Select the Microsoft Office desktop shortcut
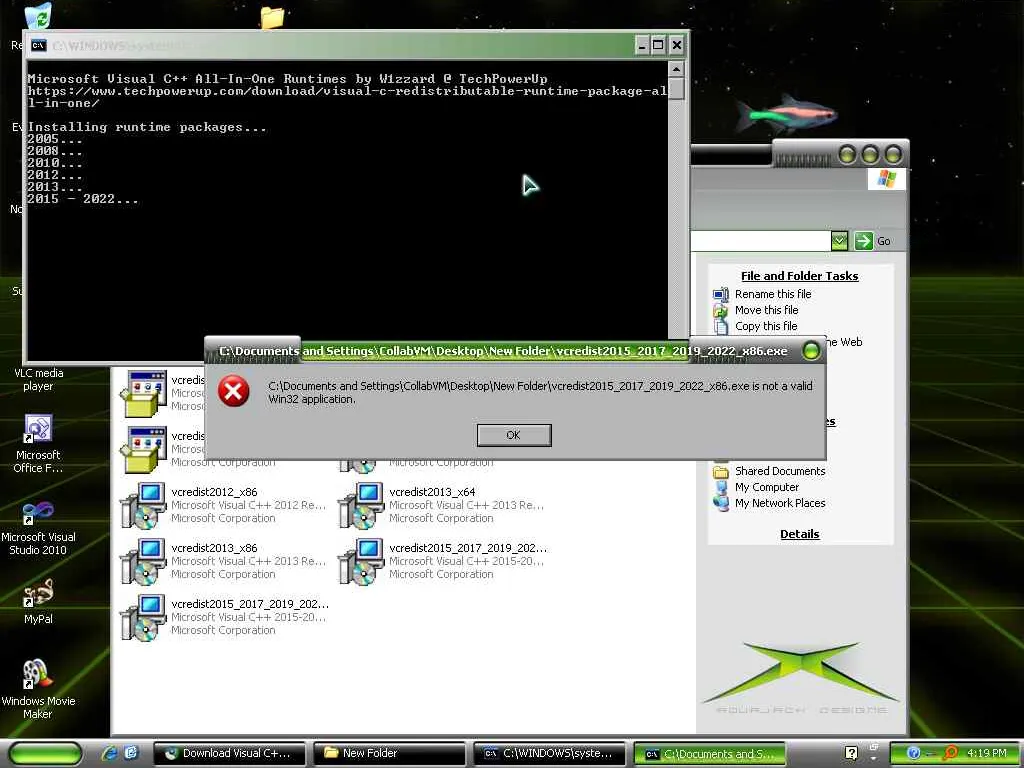The height and width of the screenshot is (768, 1024). click(38, 443)
